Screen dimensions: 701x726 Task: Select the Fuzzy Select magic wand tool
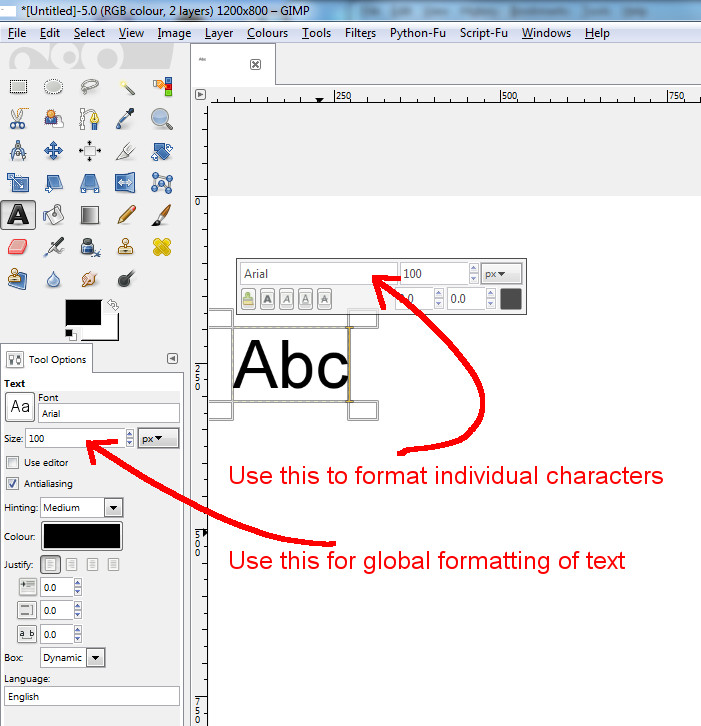[126, 87]
